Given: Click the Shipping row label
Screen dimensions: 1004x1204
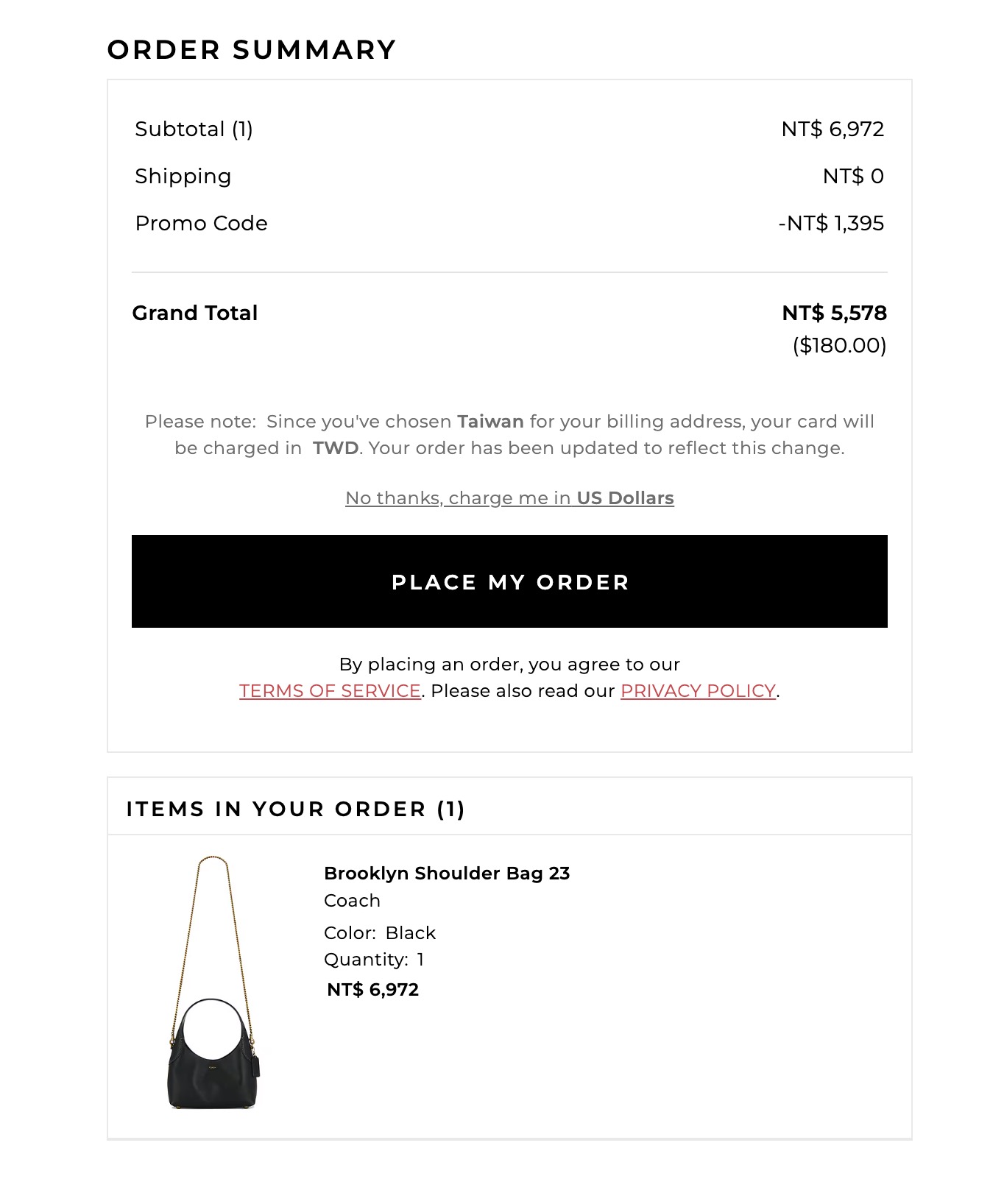Looking at the screenshot, I should [183, 177].
